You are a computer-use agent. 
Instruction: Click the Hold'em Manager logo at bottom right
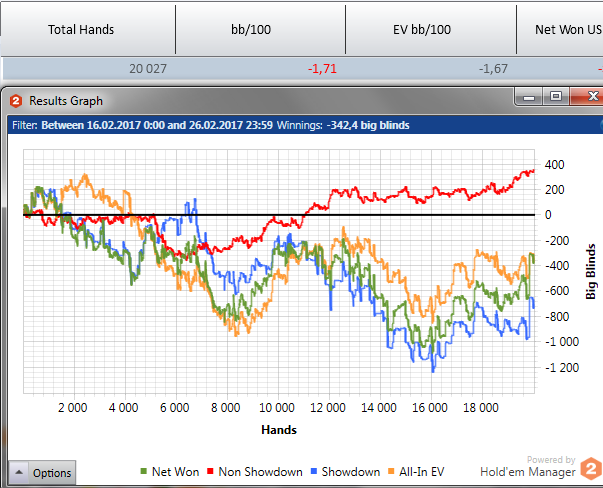(591, 468)
